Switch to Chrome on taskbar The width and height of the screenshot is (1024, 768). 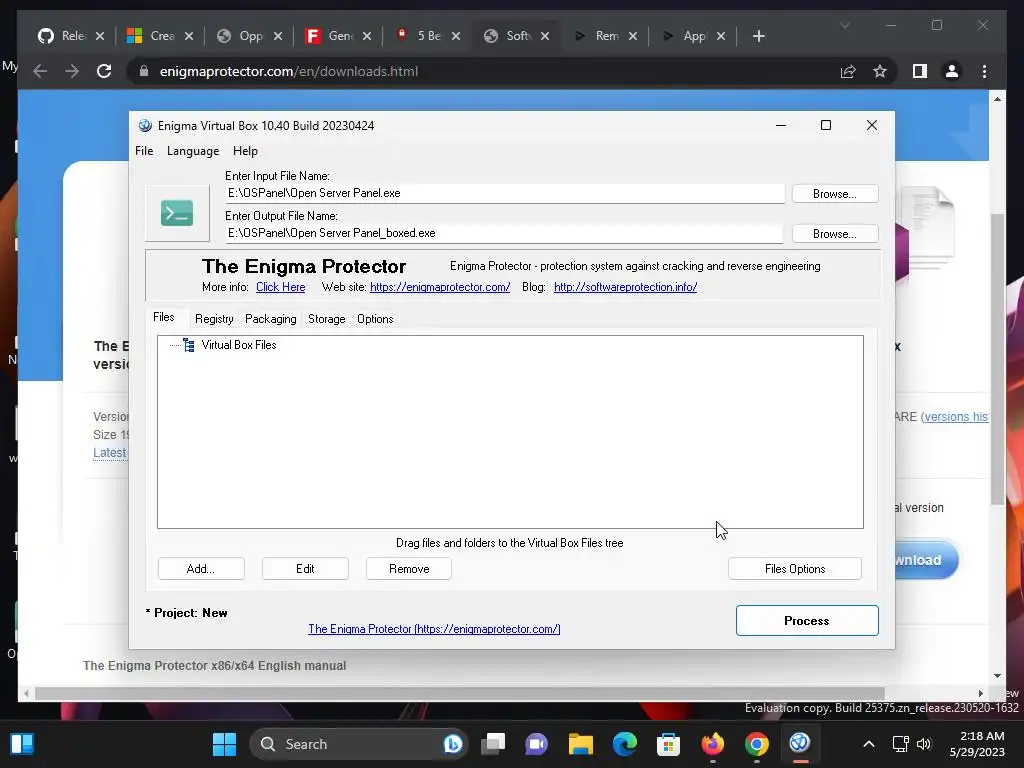(x=756, y=744)
